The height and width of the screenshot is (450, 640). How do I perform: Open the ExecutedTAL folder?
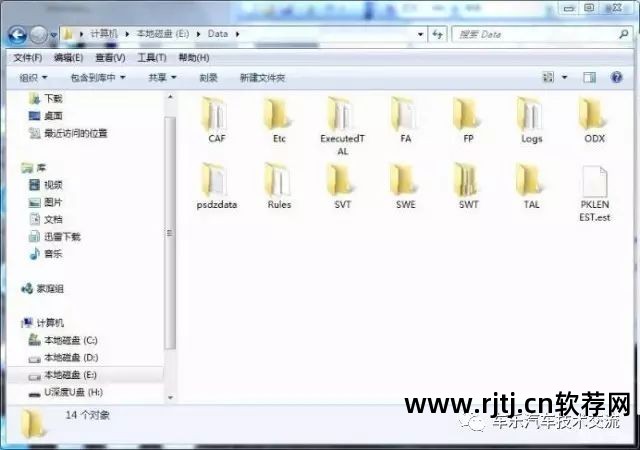[342, 127]
